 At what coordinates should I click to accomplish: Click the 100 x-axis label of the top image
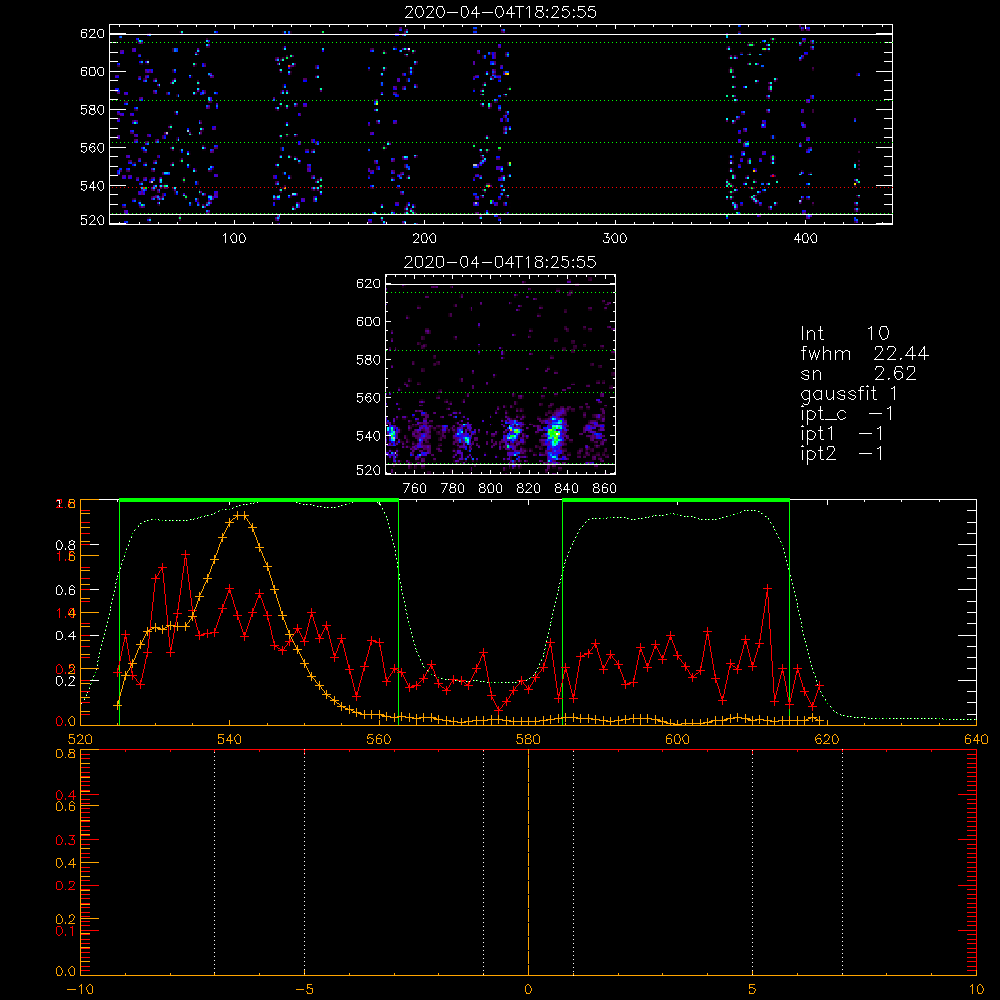[x=234, y=239]
